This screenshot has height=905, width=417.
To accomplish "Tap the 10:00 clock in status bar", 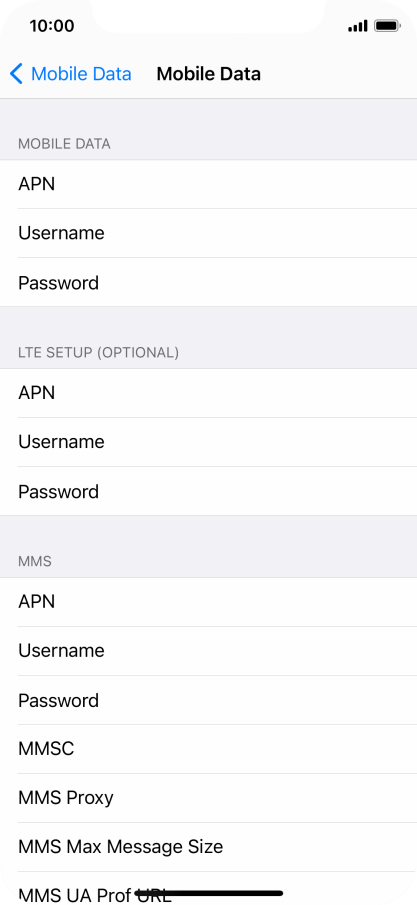I will point(52,26).
